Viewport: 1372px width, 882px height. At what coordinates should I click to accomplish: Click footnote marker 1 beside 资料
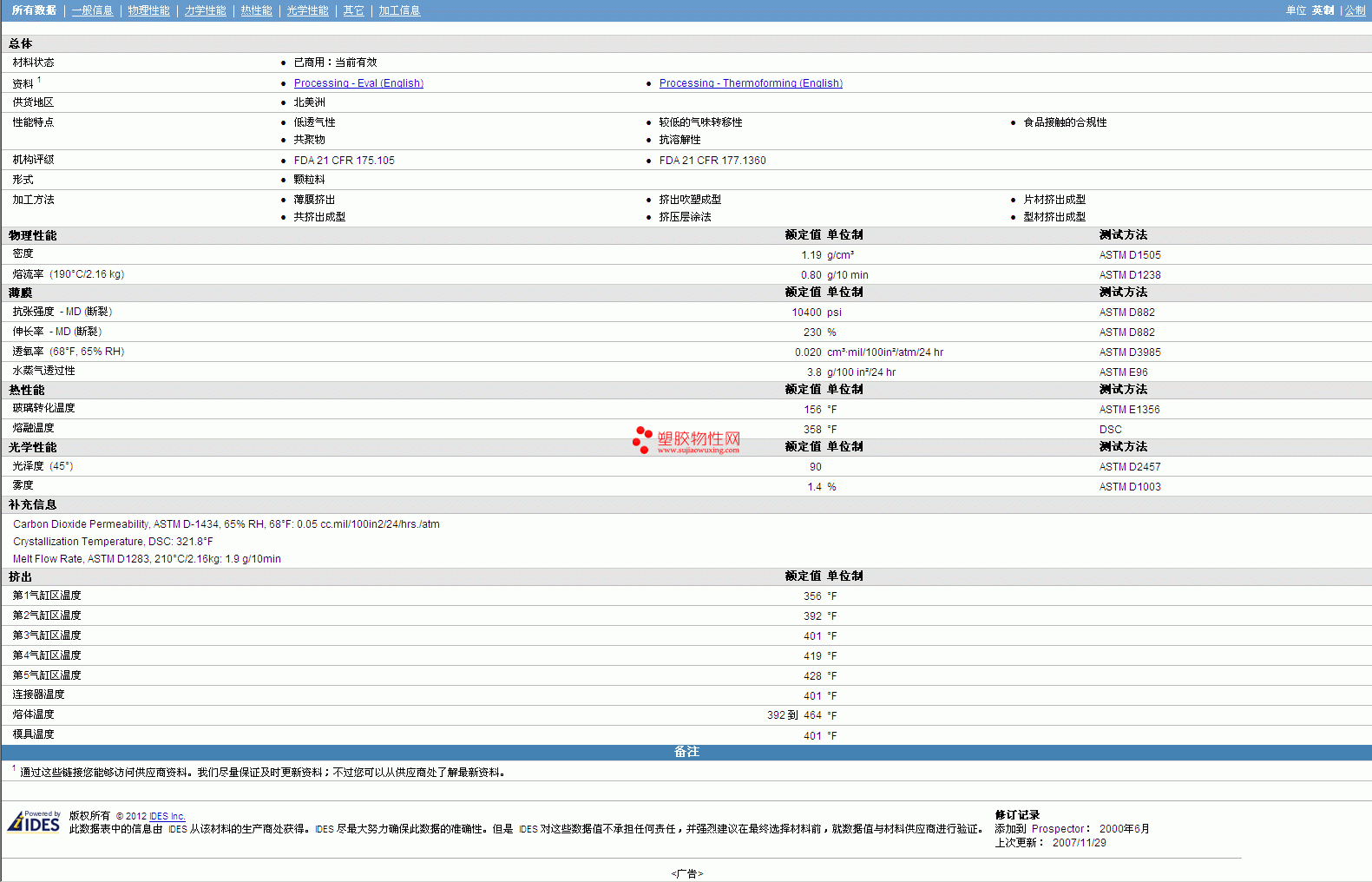[x=39, y=80]
